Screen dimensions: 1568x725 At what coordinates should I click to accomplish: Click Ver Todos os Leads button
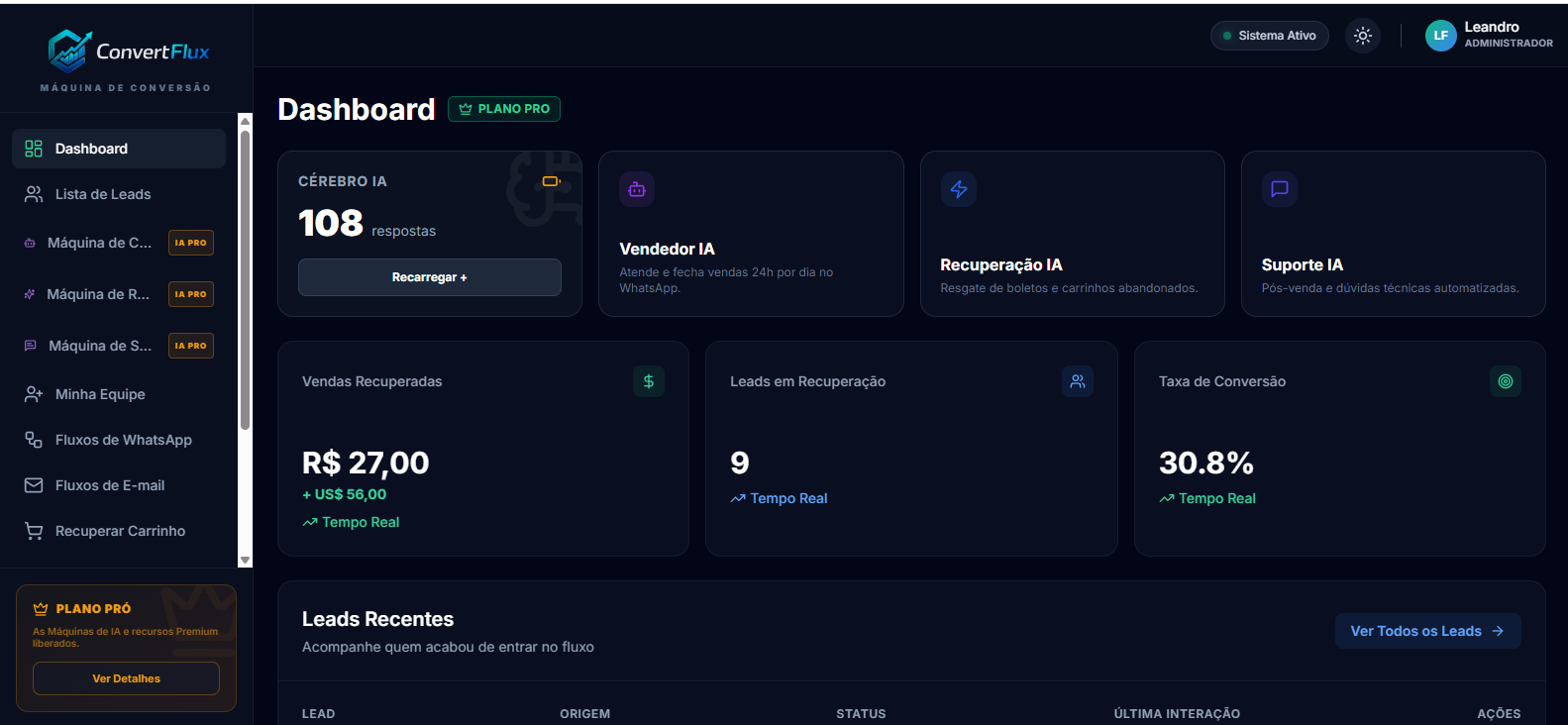click(x=1428, y=631)
